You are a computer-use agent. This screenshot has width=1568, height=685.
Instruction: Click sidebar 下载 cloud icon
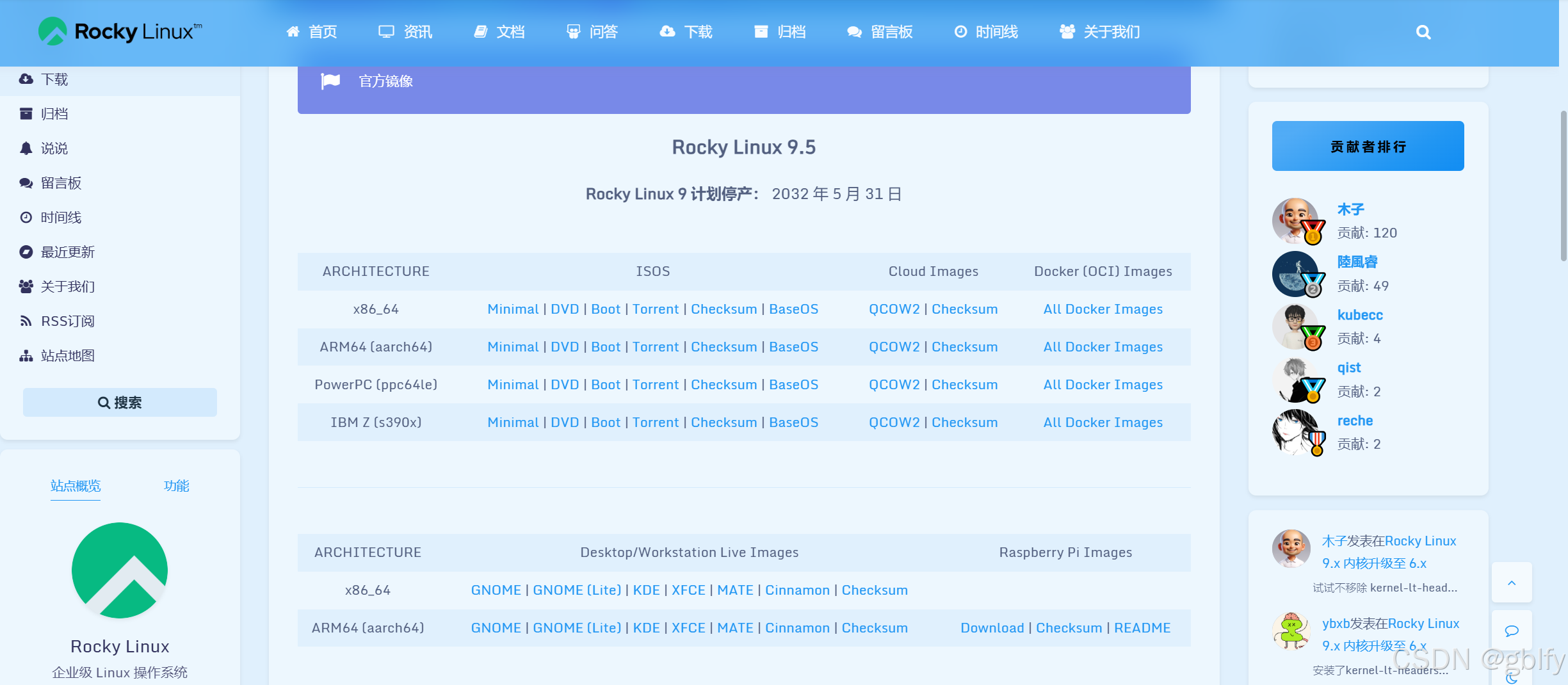point(26,79)
